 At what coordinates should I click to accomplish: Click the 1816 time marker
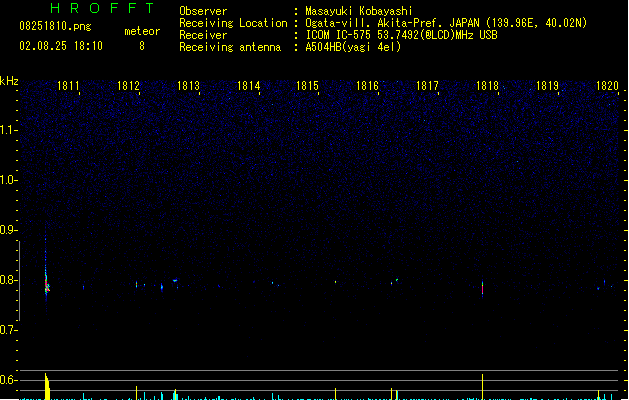point(367,86)
